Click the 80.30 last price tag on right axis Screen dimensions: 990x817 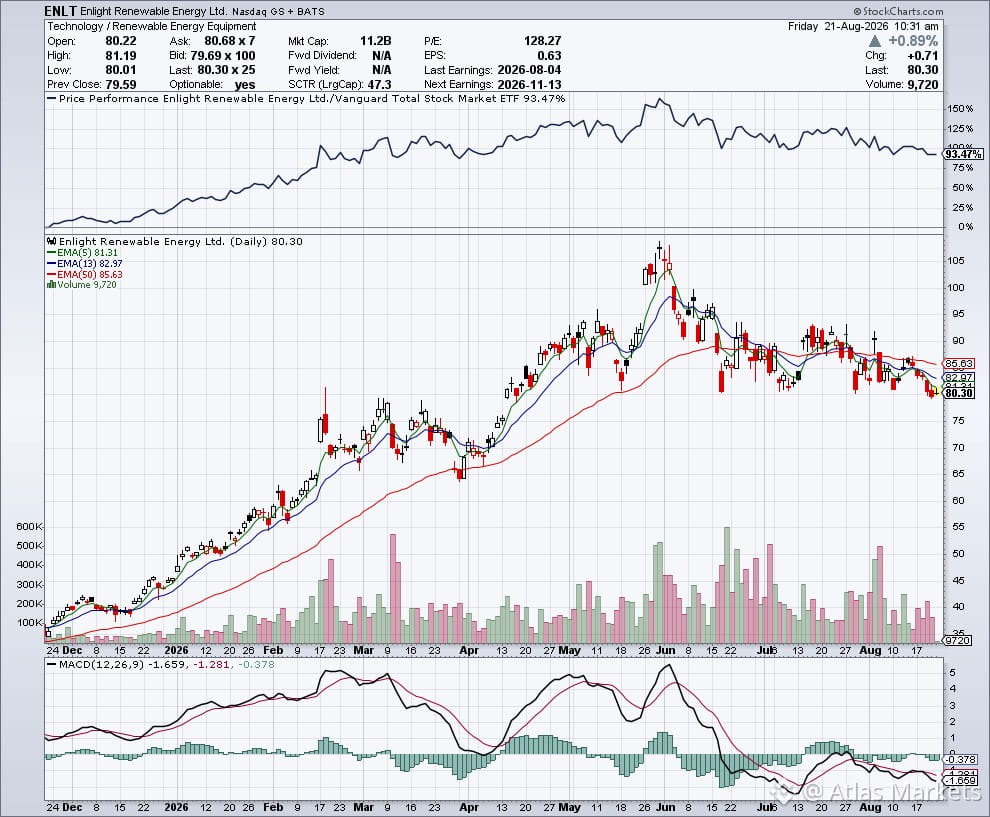[958, 393]
